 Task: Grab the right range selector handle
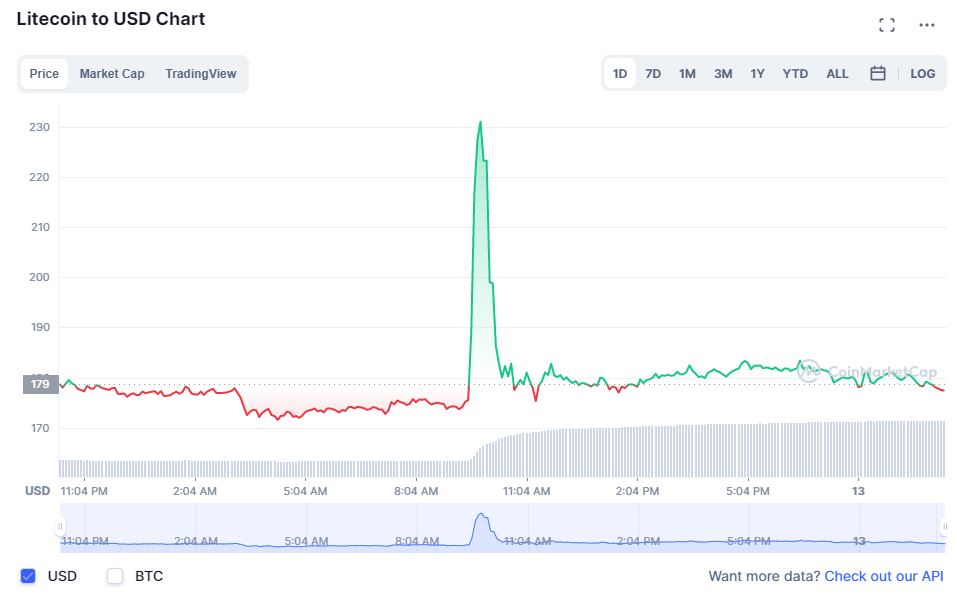coord(944,527)
